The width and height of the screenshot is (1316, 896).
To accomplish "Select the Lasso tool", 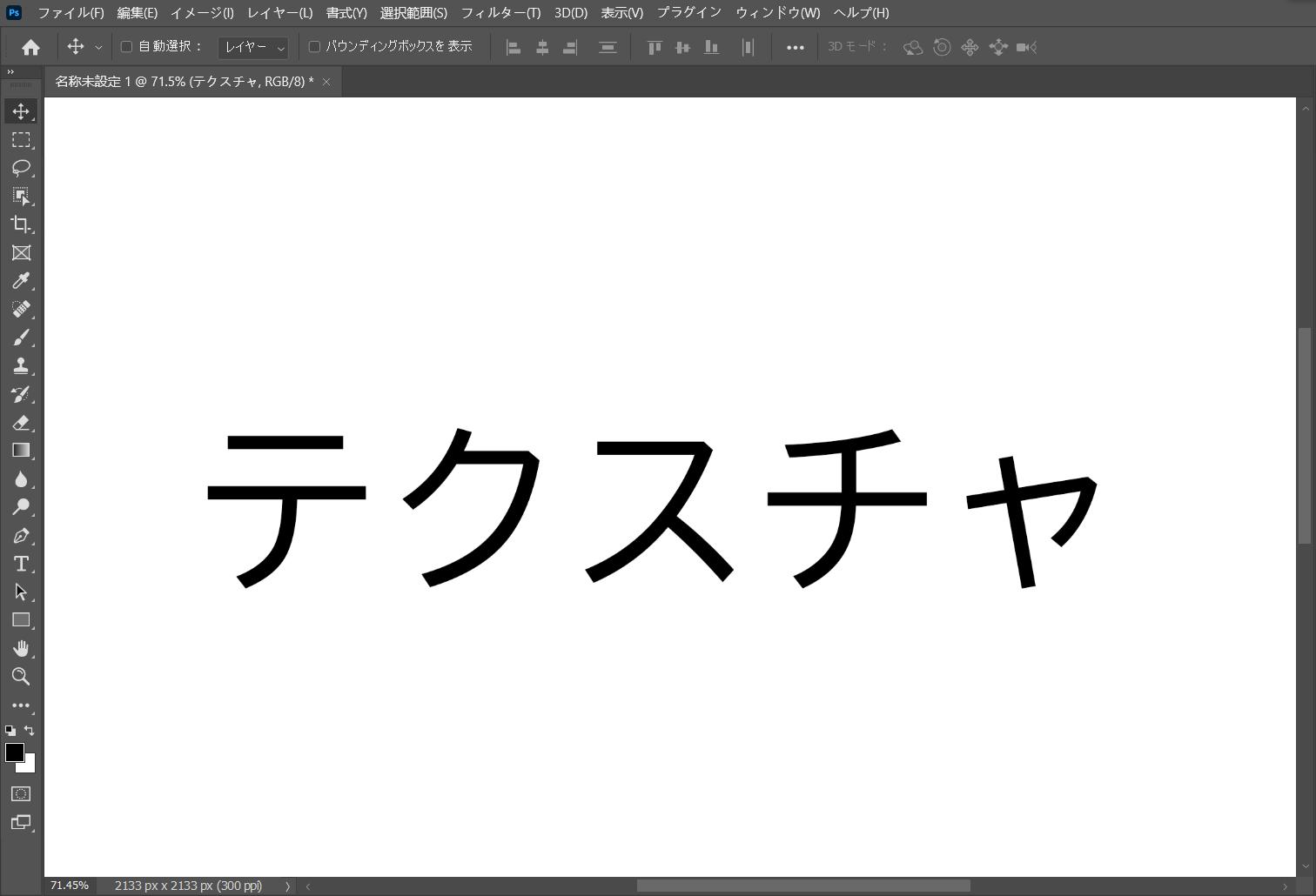I will pyautogui.click(x=21, y=168).
